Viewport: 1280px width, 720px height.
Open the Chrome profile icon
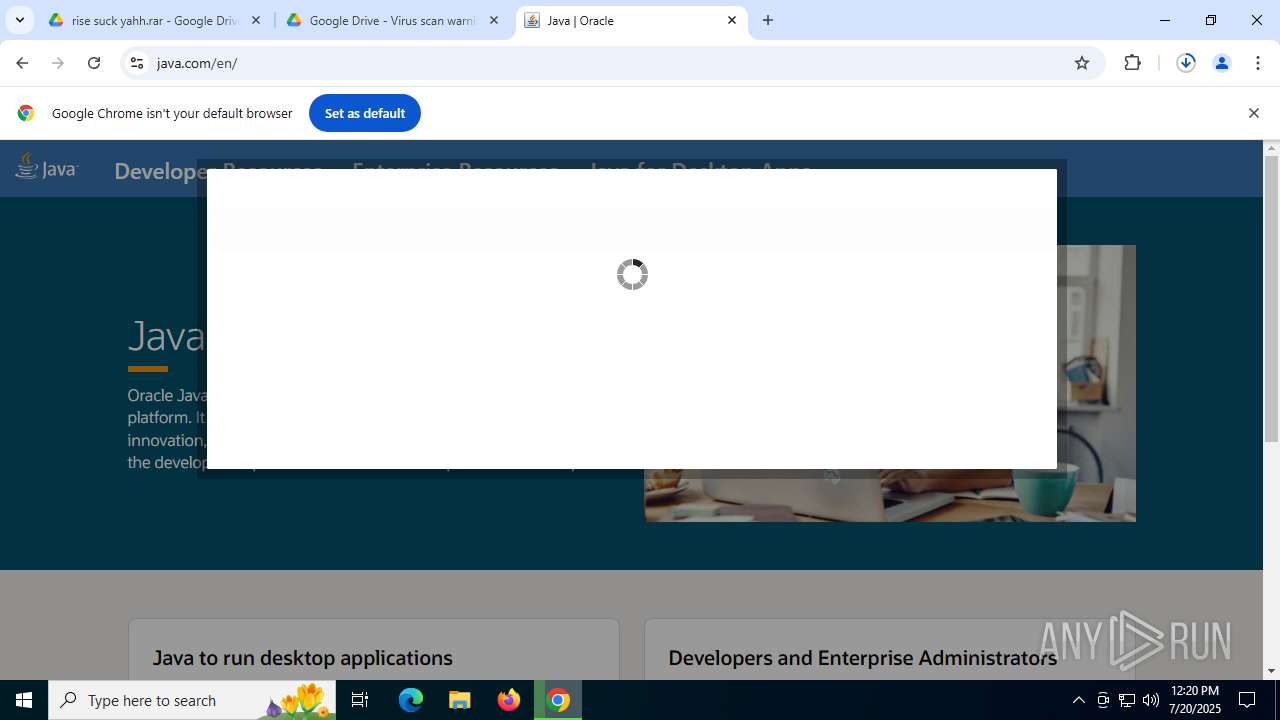[1221, 63]
